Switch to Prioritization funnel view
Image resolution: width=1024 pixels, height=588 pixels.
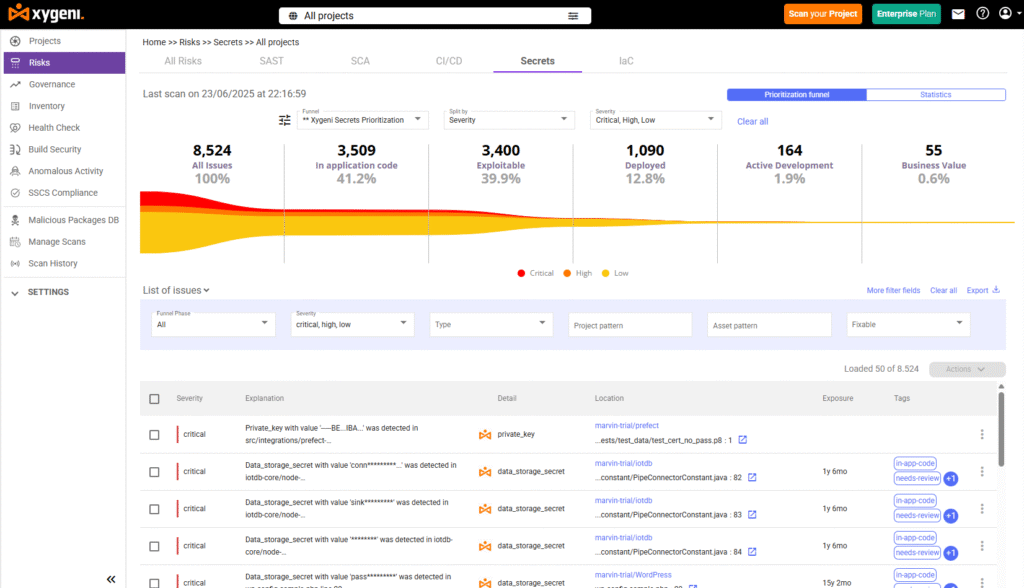pos(797,95)
